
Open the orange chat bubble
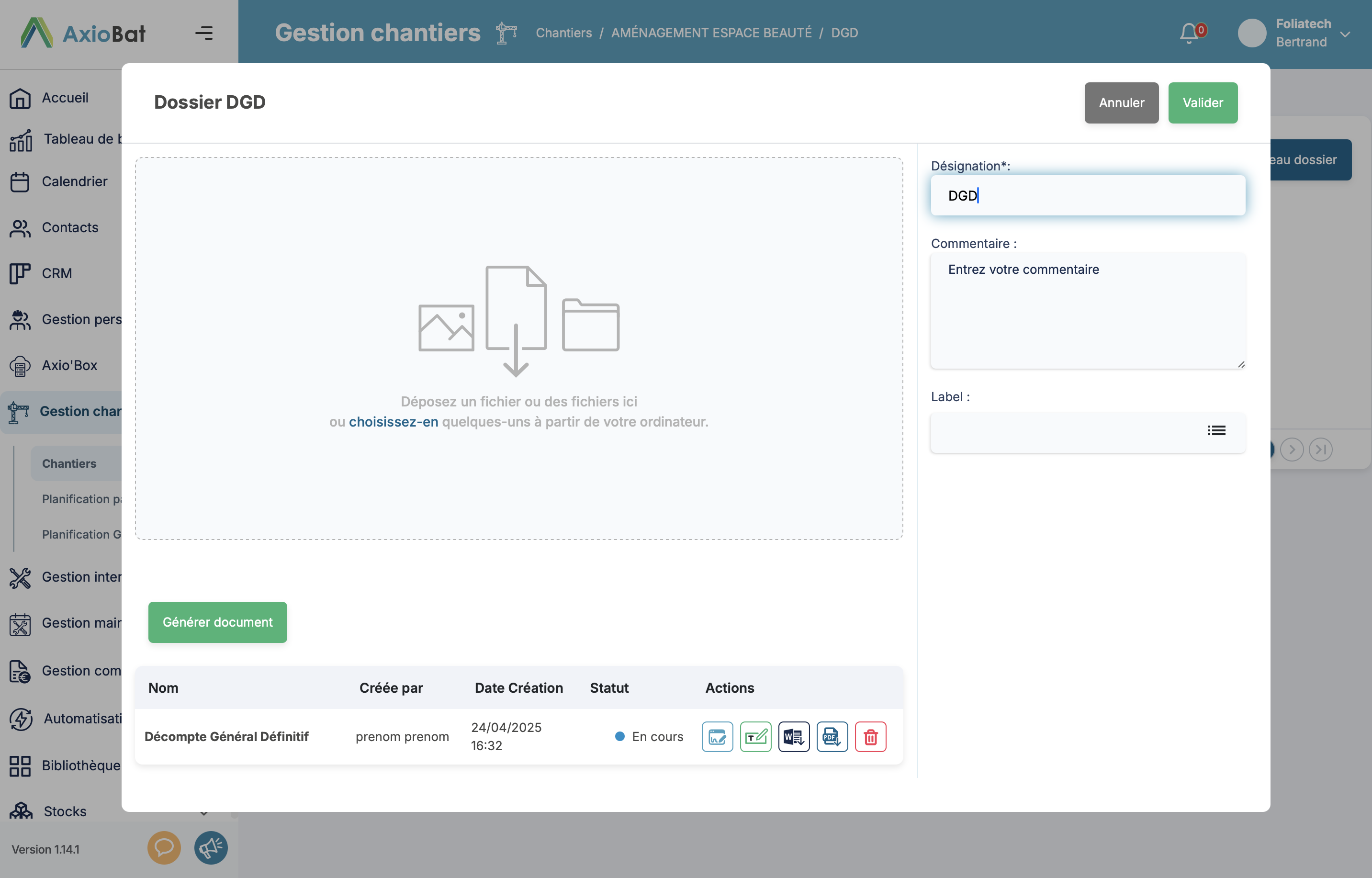click(x=164, y=848)
